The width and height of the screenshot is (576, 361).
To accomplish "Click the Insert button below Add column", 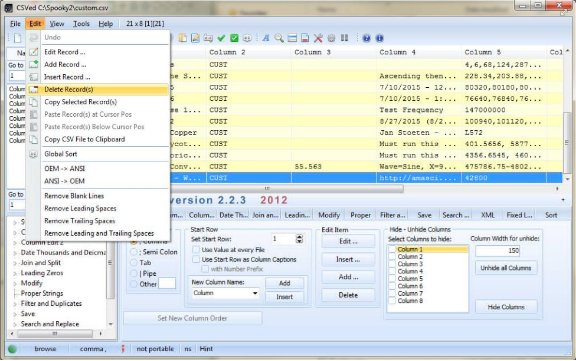I will (x=284, y=297).
